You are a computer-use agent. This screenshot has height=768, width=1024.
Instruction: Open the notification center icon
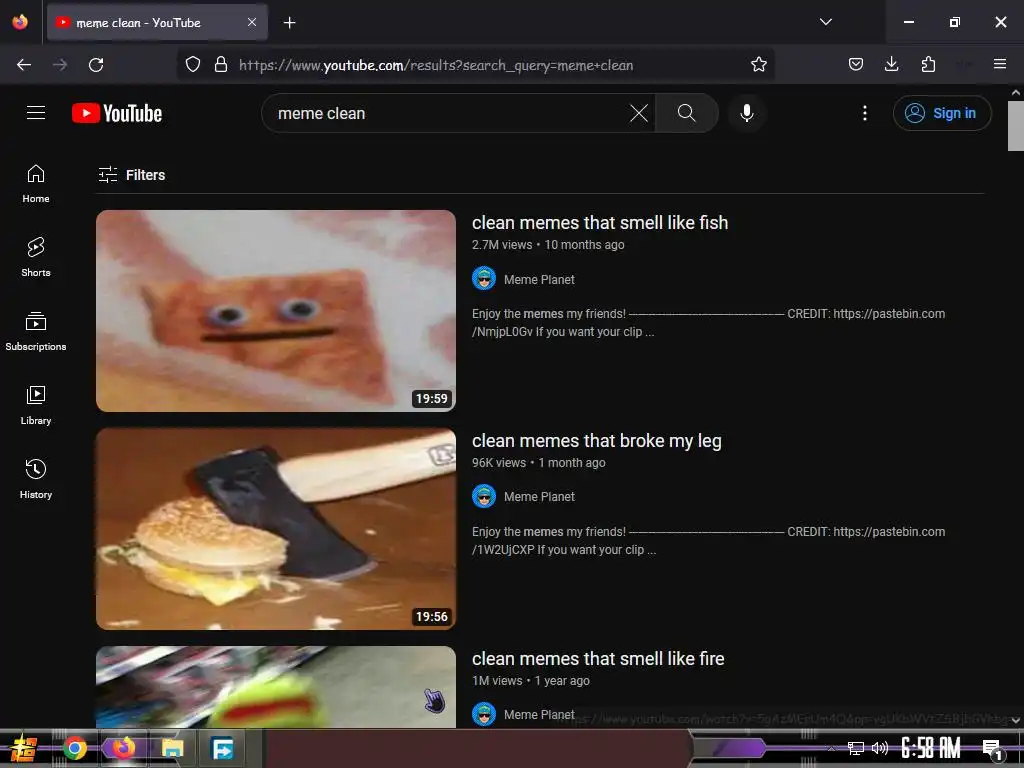click(992, 748)
